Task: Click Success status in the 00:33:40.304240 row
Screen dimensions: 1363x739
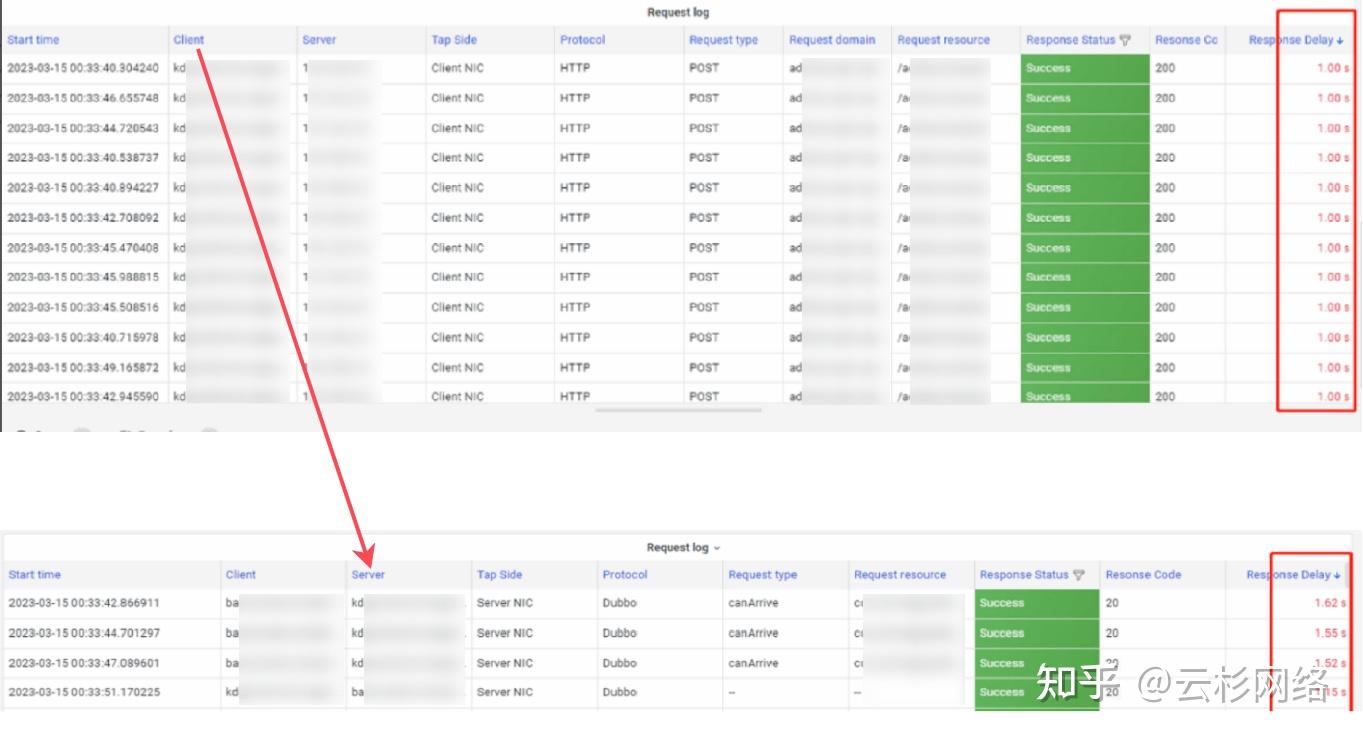Action: (x=1085, y=68)
